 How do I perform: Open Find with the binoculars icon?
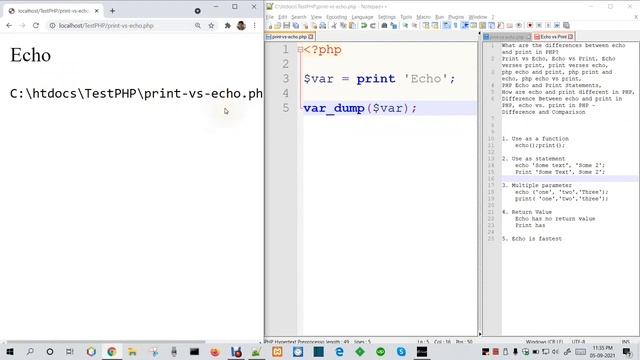384,25
